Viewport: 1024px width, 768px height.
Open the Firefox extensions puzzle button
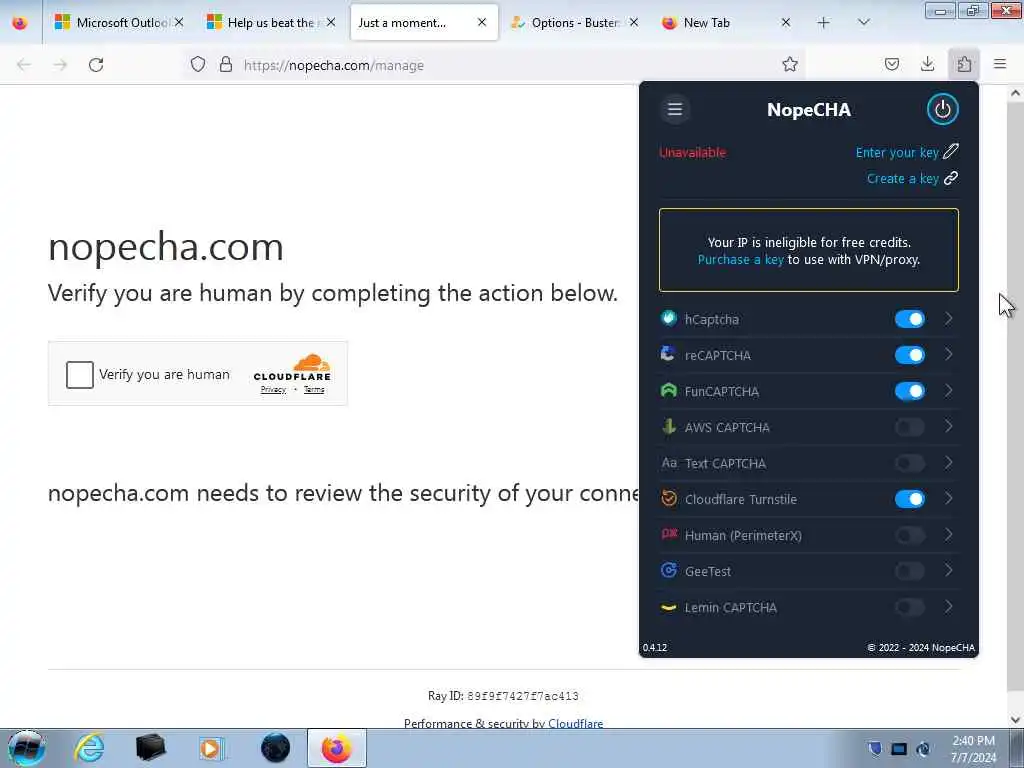pyautogui.click(x=964, y=64)
